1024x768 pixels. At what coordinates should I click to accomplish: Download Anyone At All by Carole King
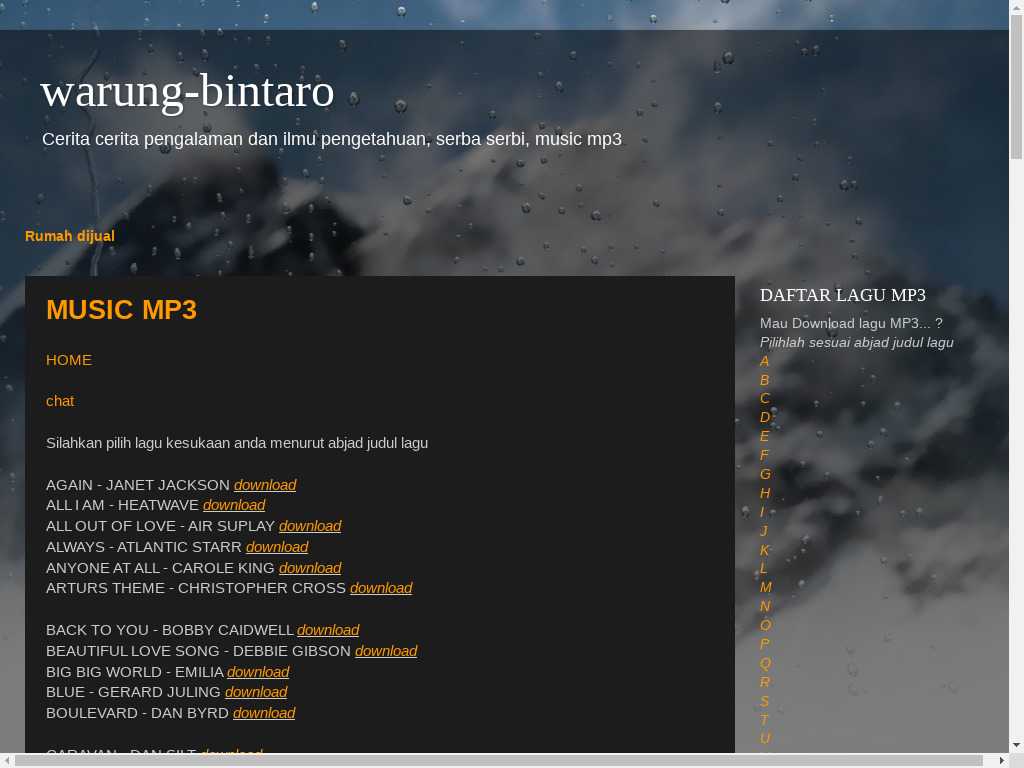(x=310, y=568)
